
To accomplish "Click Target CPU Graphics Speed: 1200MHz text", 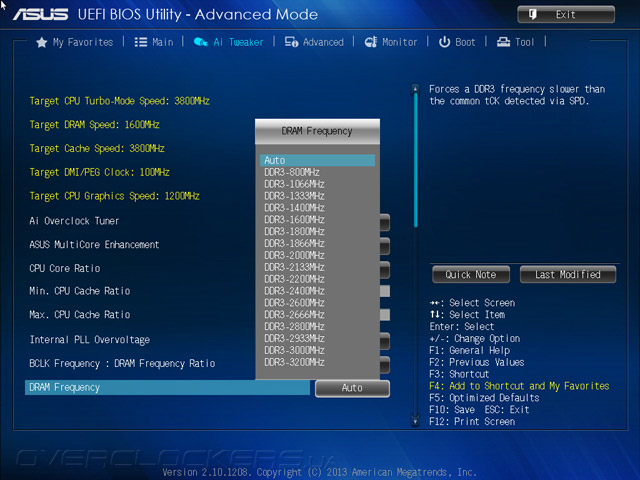I will coord(114,196).
